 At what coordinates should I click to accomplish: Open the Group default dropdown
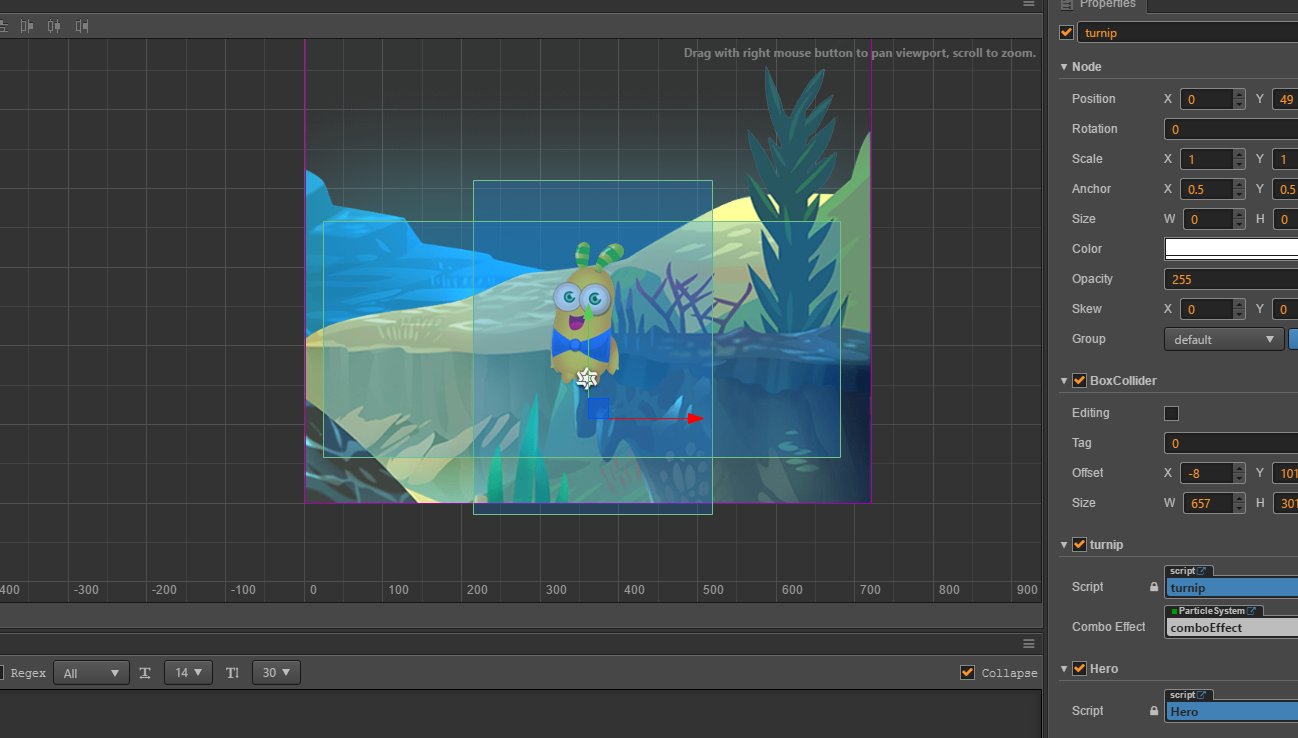[x=1224, y=339]
